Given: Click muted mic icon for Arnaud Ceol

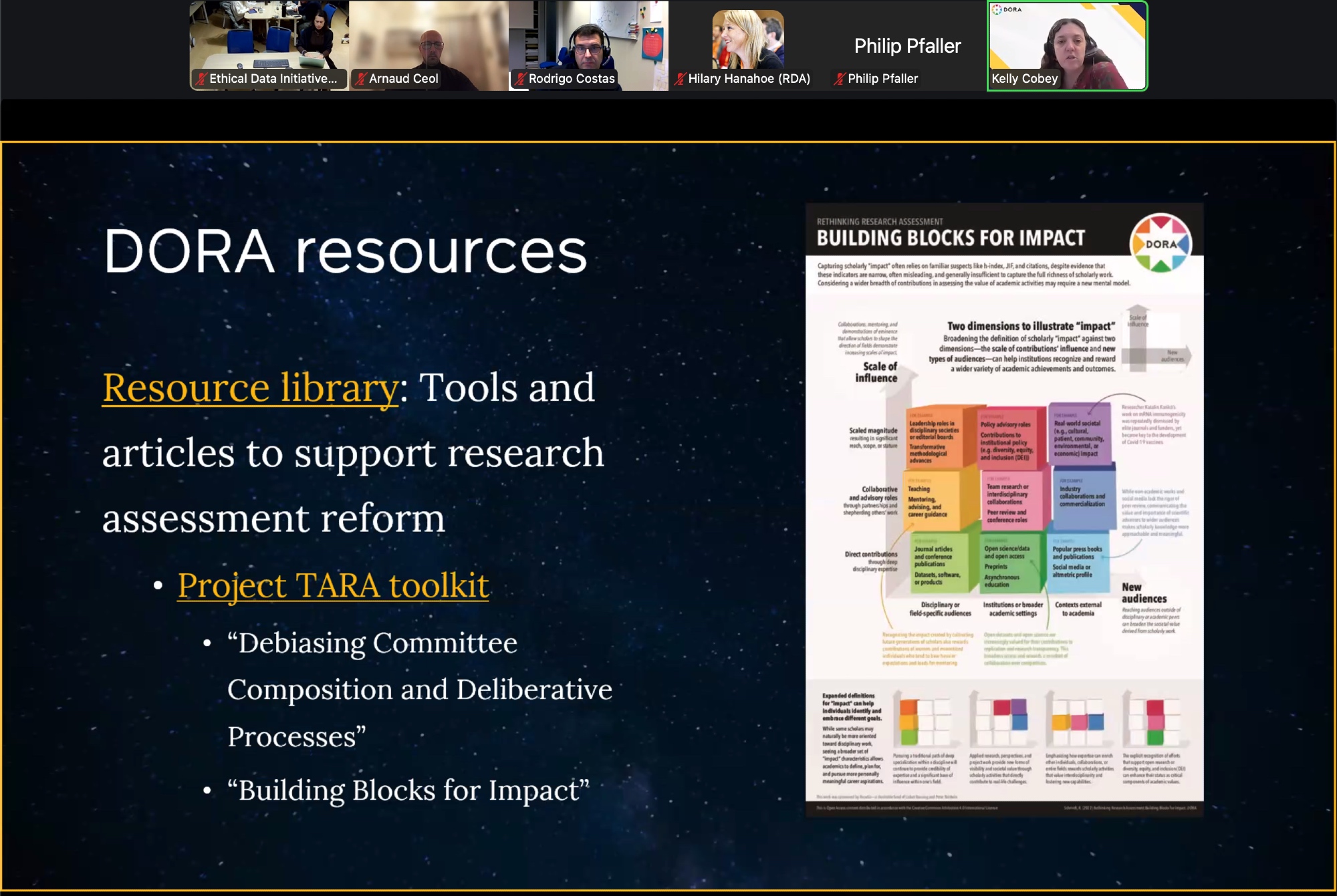Looking at the screenshot, I should tap(361, 79).
